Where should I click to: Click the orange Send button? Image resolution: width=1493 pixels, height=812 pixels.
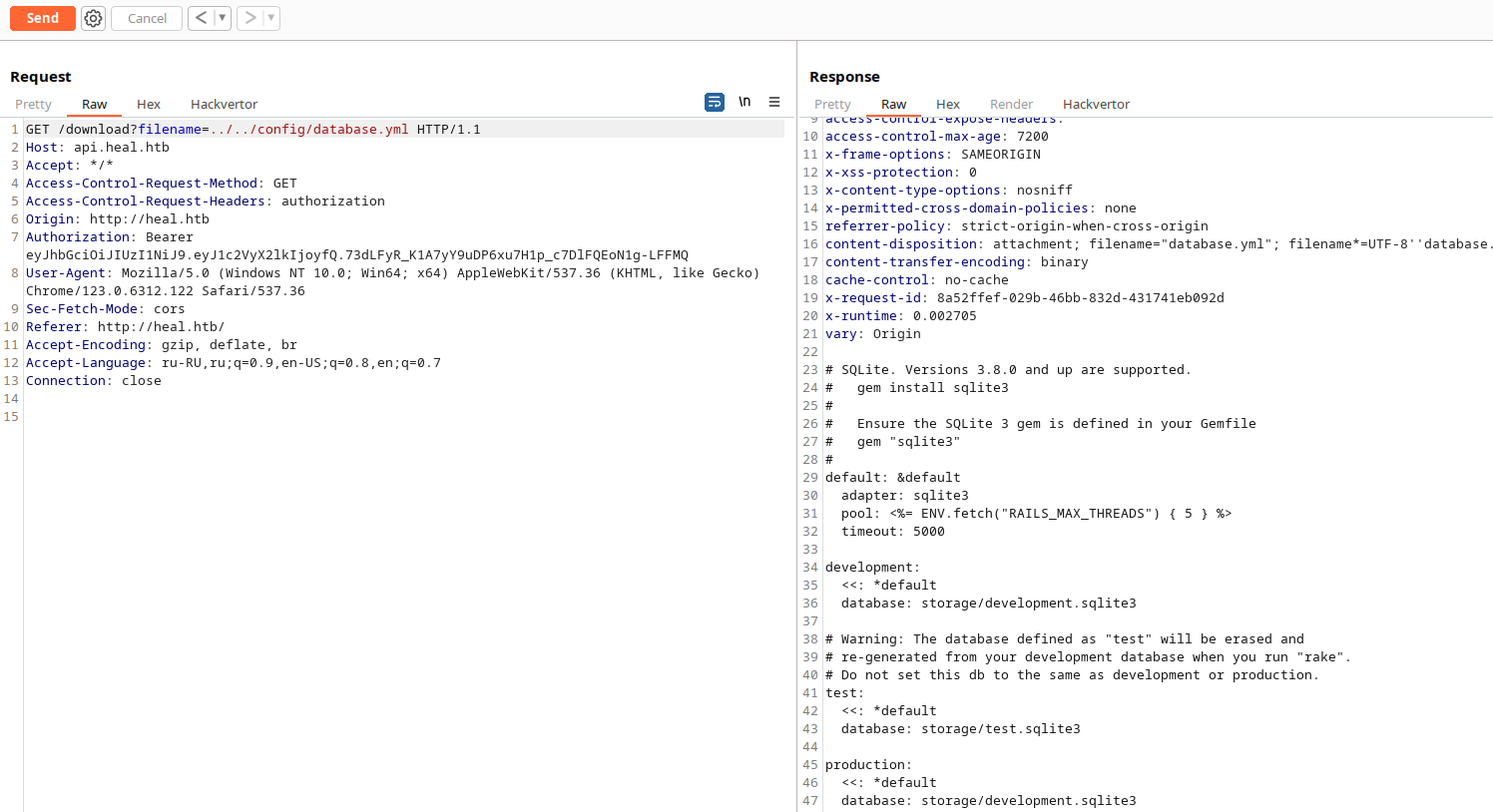click(43, 18)
